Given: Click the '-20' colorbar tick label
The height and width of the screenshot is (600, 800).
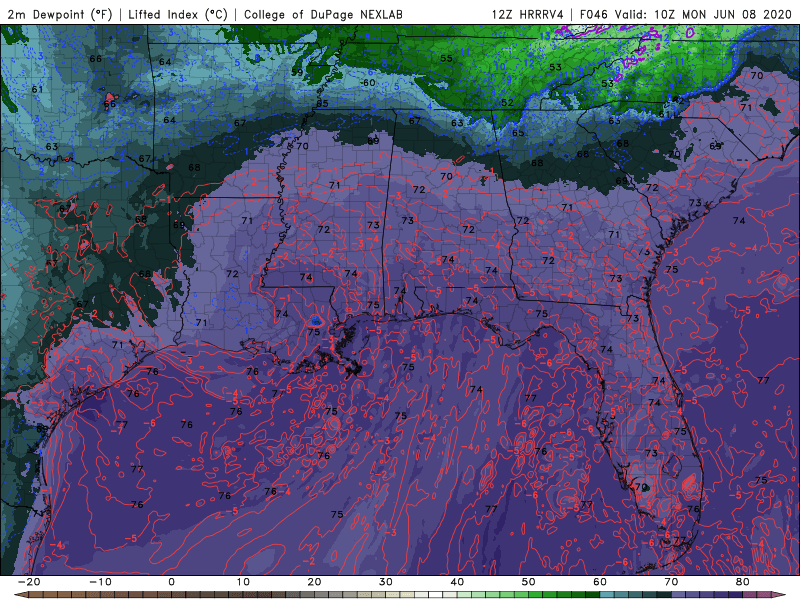Looking at the screenshot, I should (29, 582).
